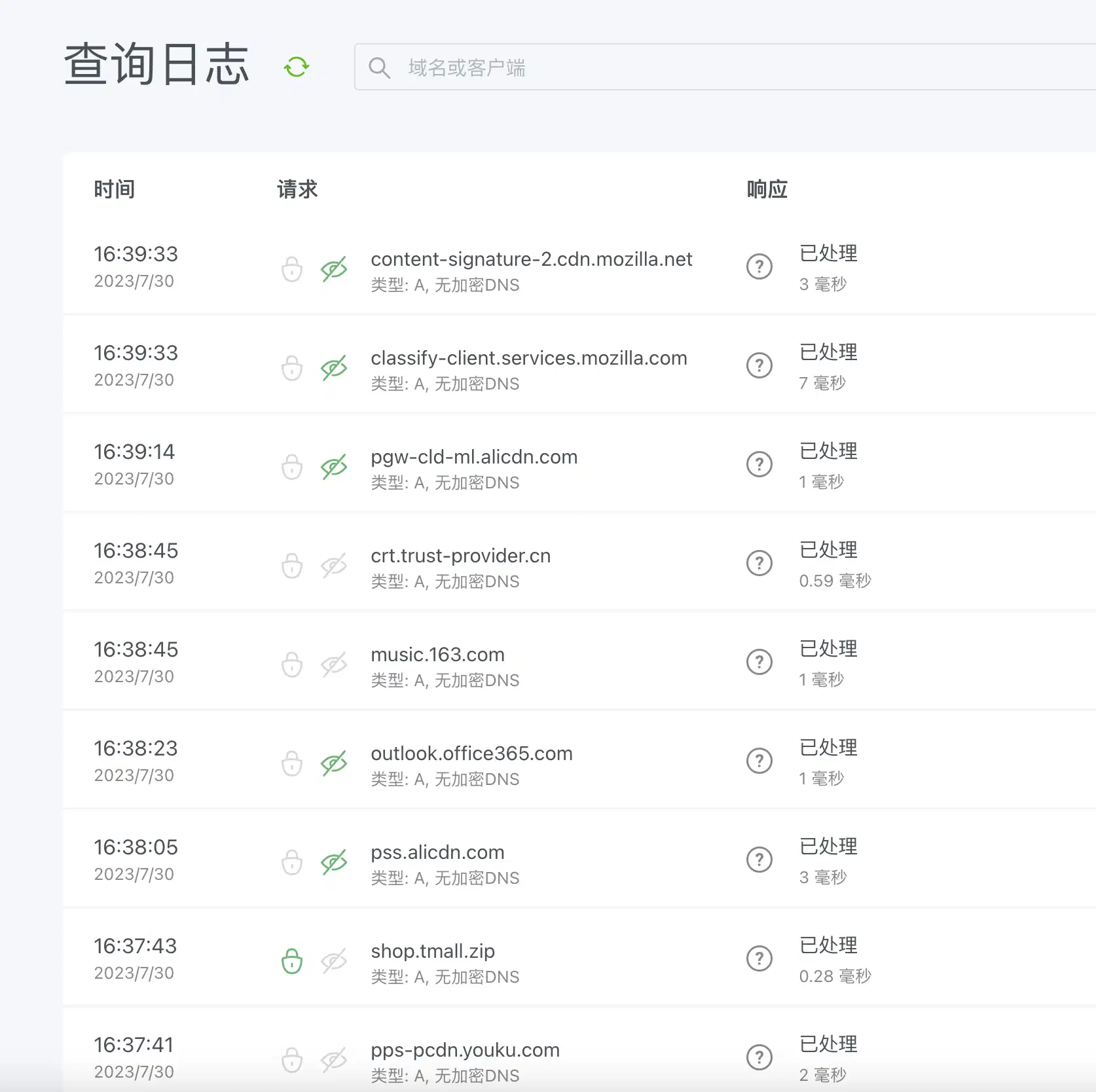Click the 已处理 status for pps-pcdn.youku.com
This screenshot has height=1092, width=1096.
pos(828,1045)
